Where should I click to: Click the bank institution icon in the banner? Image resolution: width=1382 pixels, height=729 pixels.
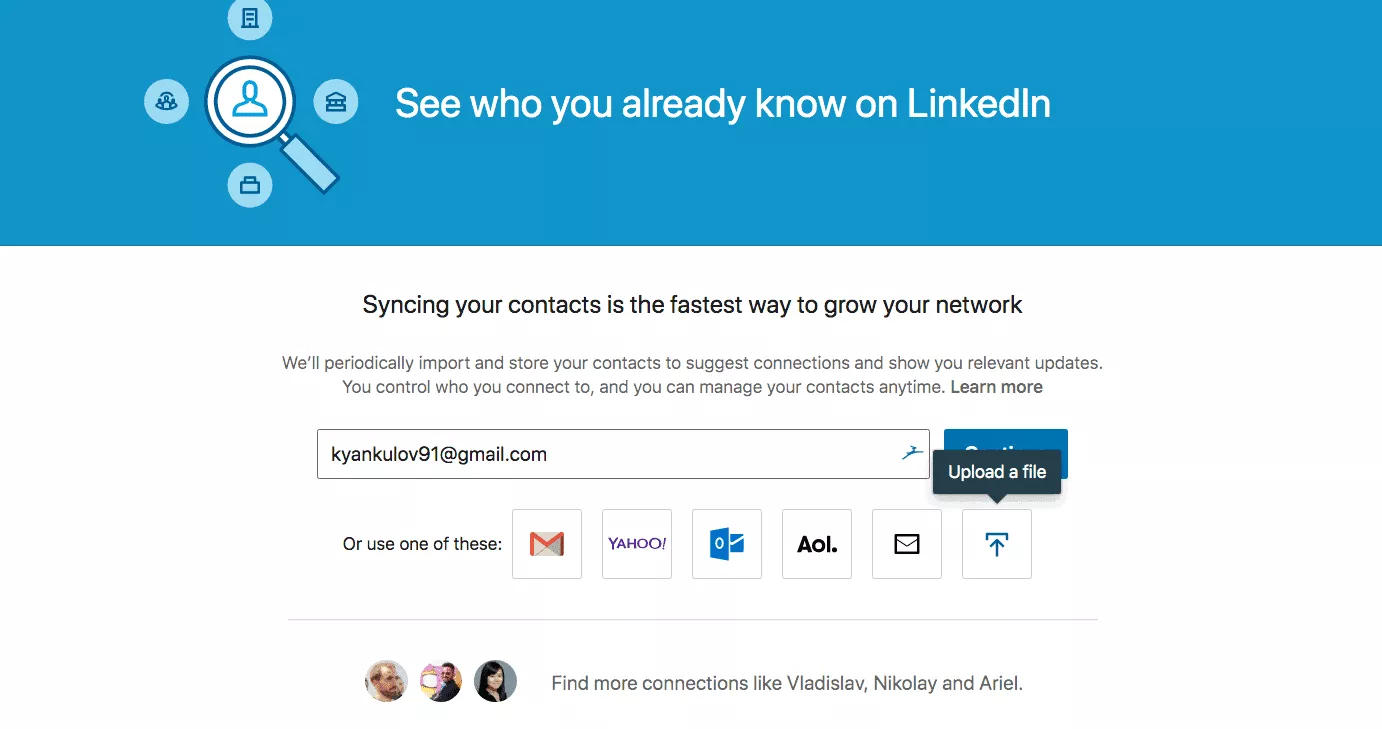pos(336,102)
